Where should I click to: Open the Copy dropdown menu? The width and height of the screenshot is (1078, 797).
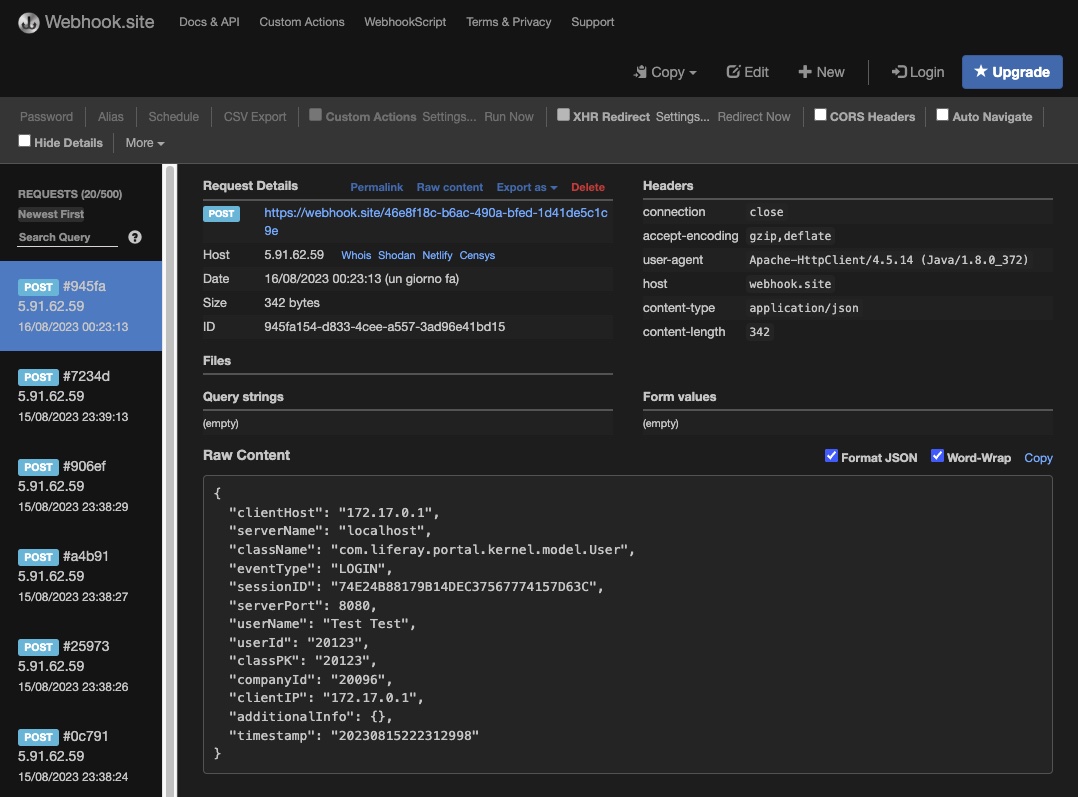(665, 72)
